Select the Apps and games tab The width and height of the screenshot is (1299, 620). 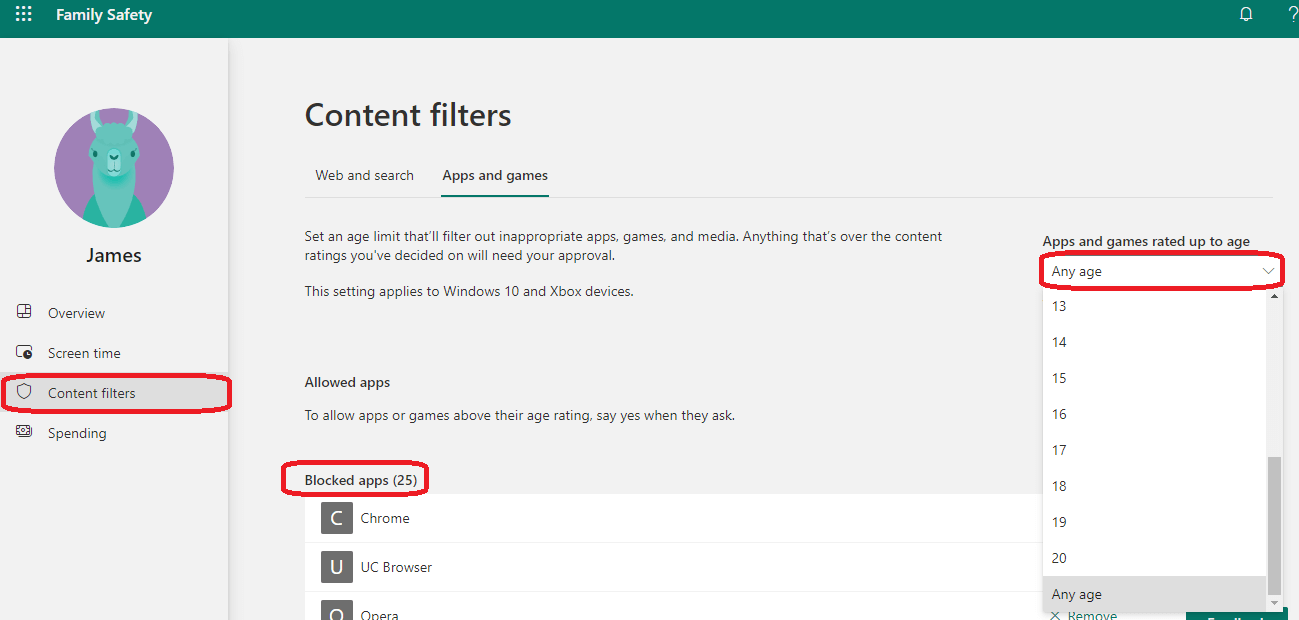pyautogui.click(x=495, y=175)
